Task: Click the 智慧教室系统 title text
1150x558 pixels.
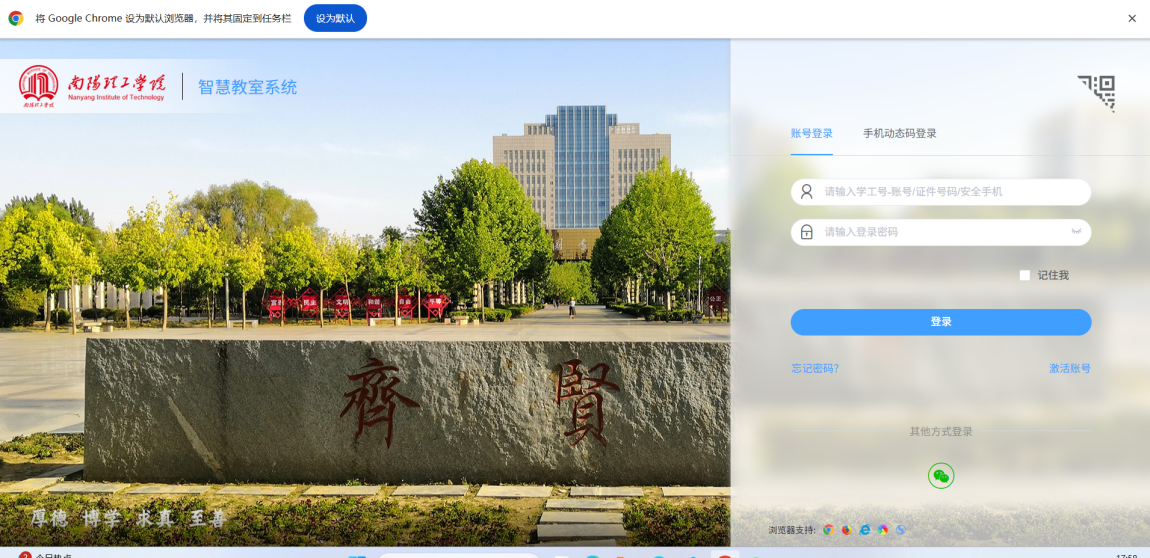Action: [x=247, y=87]
